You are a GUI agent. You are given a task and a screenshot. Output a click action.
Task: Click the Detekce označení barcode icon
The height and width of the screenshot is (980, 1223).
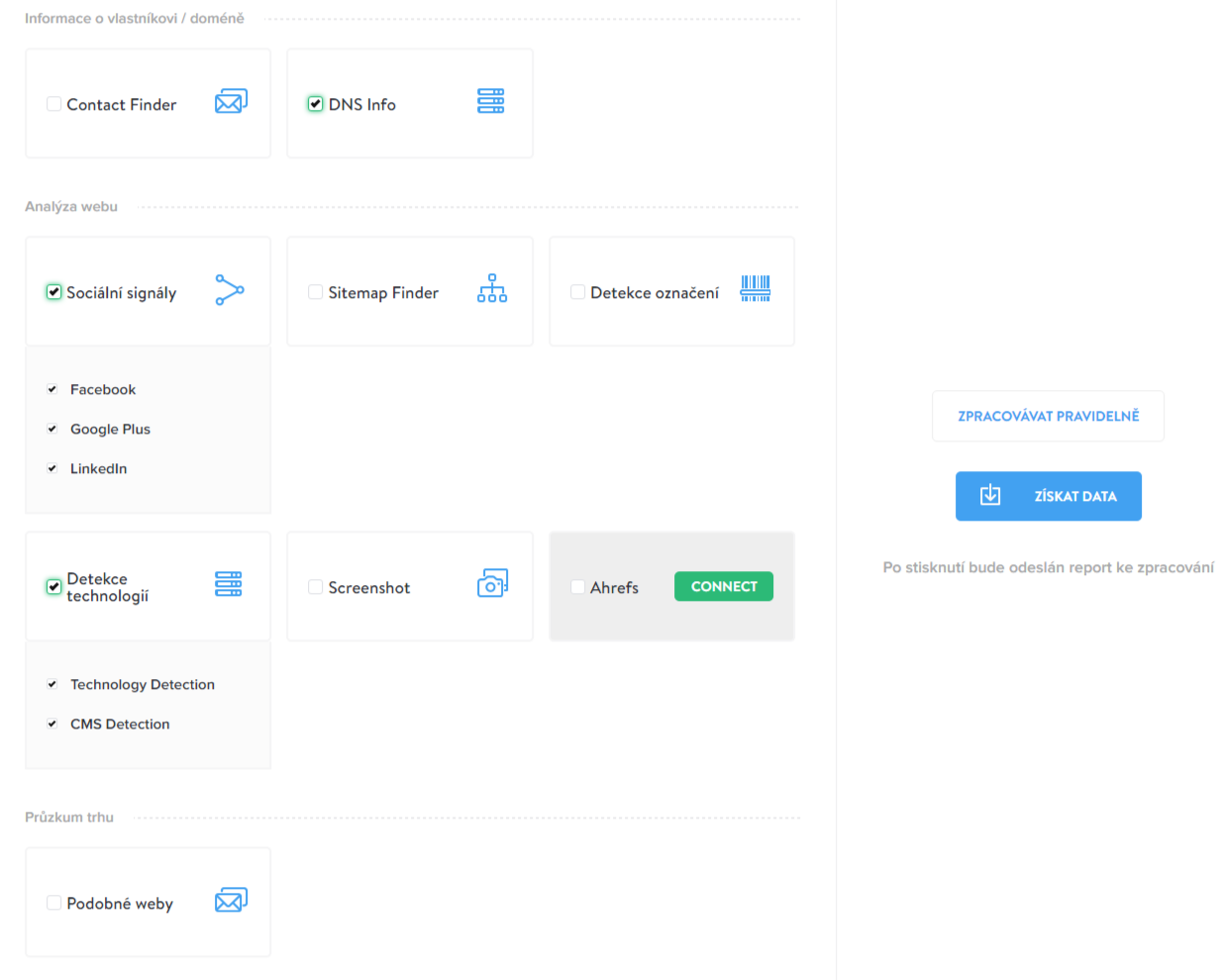(x=756, y=288)
